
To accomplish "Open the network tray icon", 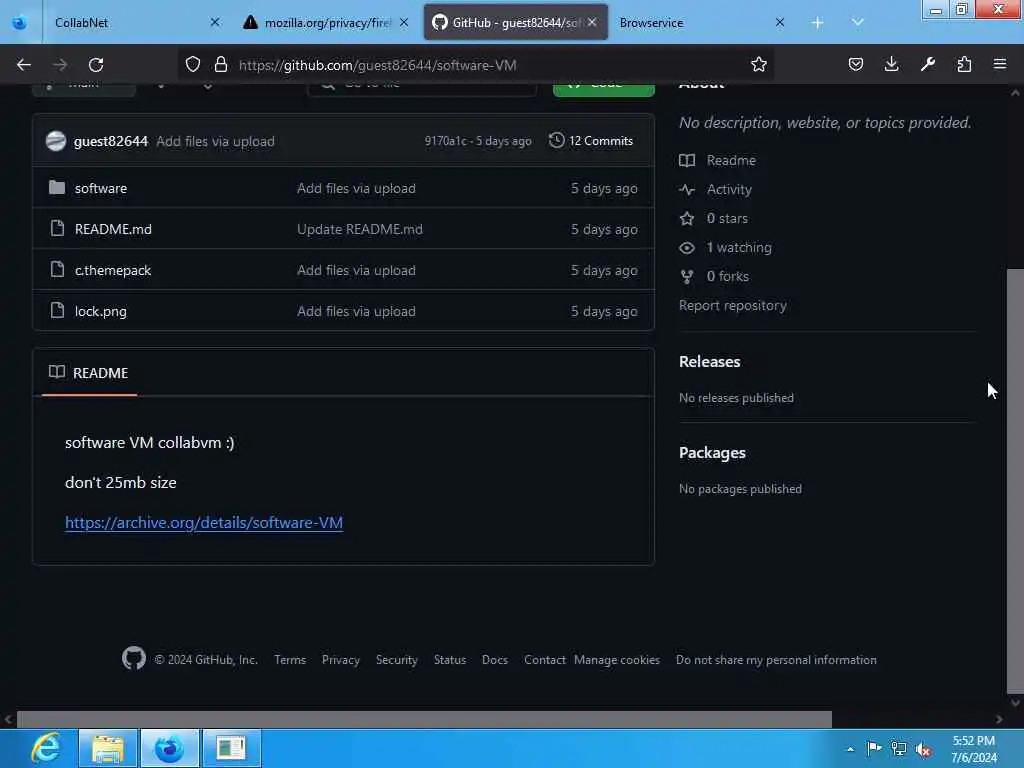I will point(899,749).
